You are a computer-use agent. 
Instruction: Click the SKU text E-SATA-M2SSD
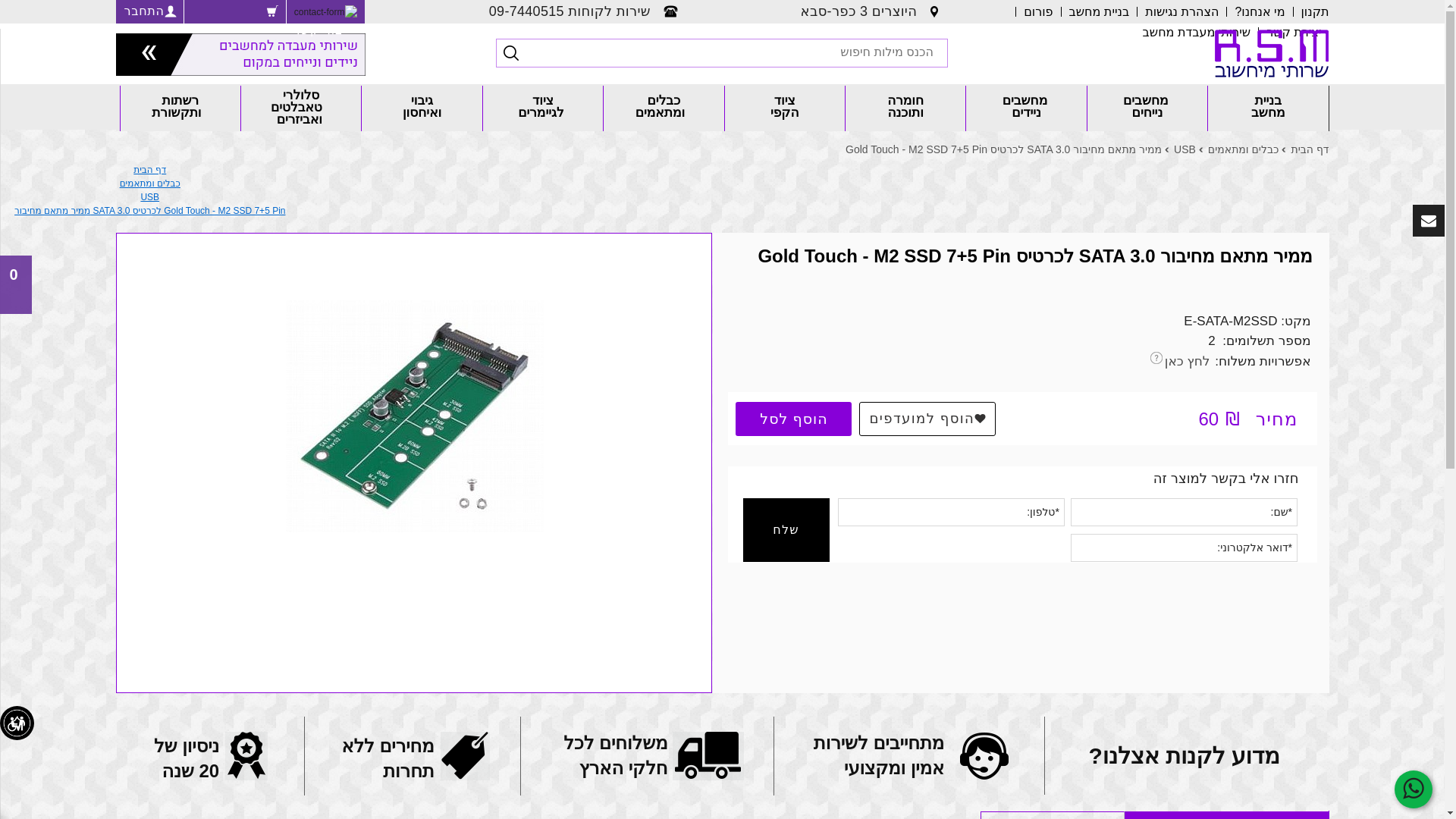pyautogui.click(x=1230, y=322)
